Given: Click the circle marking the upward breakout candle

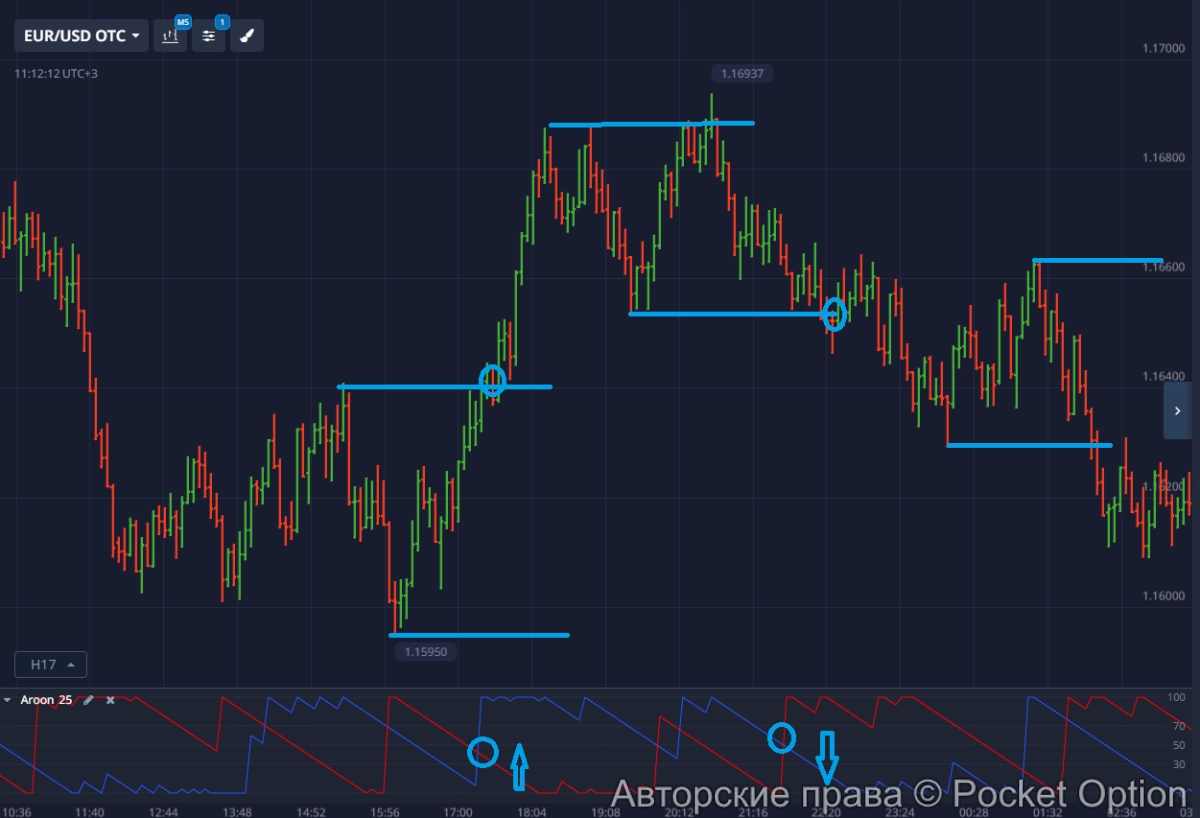Looking at the screenshot, I should pyautogui.click(x=492, y=381).
